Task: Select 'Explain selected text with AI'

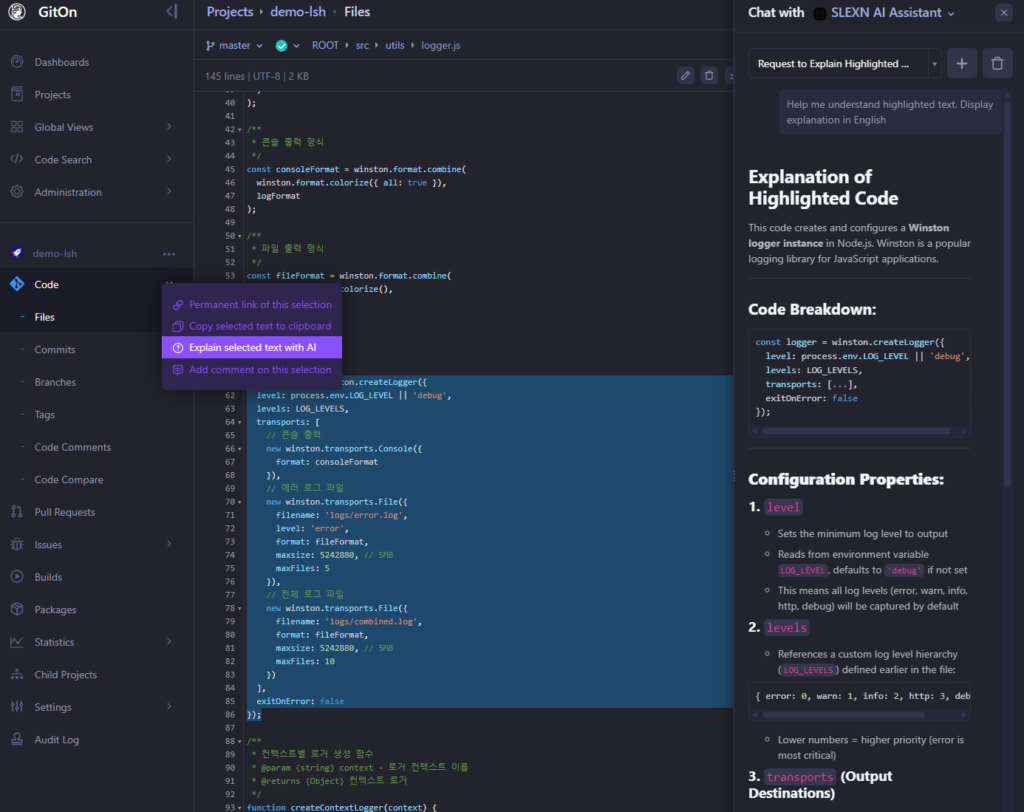Action: [x=252, y=348]
